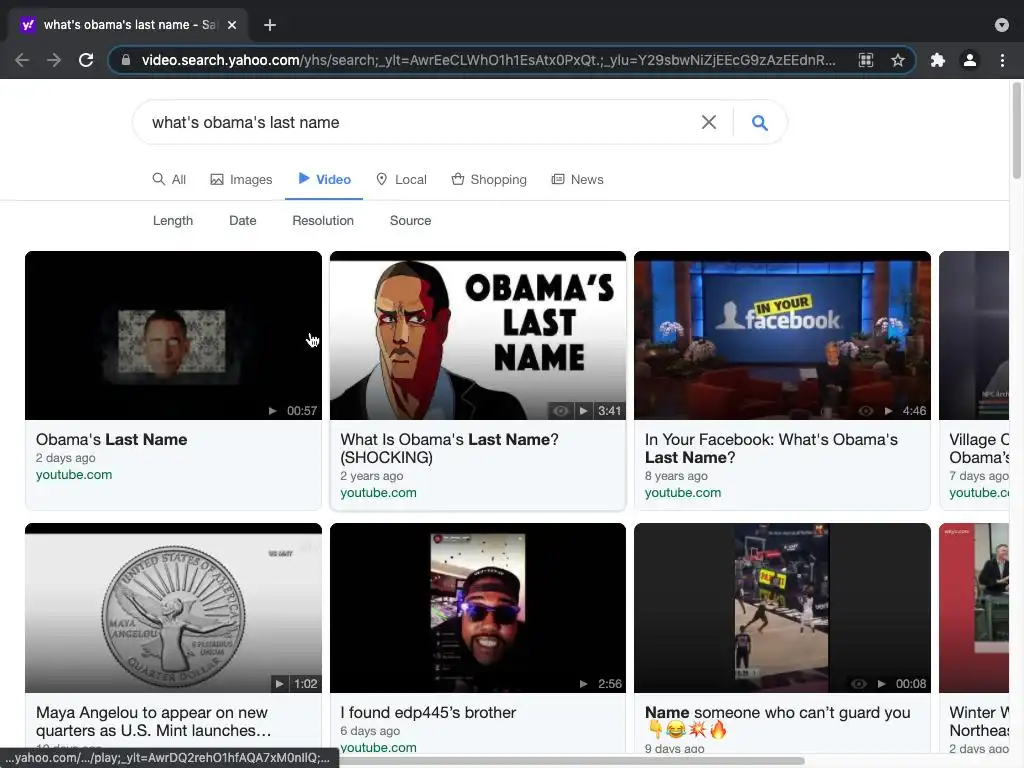The width and height of the screenshot is (1024, 768).
Task: Click the QR code icon in address bar
Action: 866,60
